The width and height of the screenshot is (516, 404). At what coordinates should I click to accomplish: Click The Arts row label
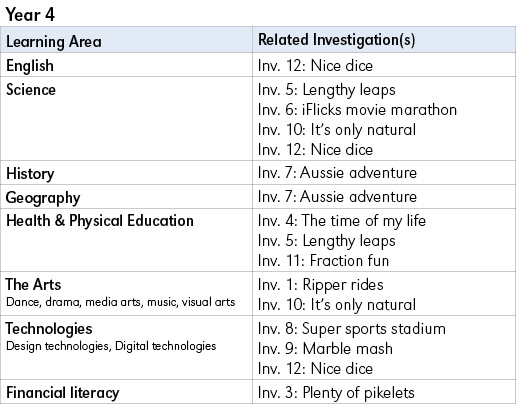coord(33,285)
